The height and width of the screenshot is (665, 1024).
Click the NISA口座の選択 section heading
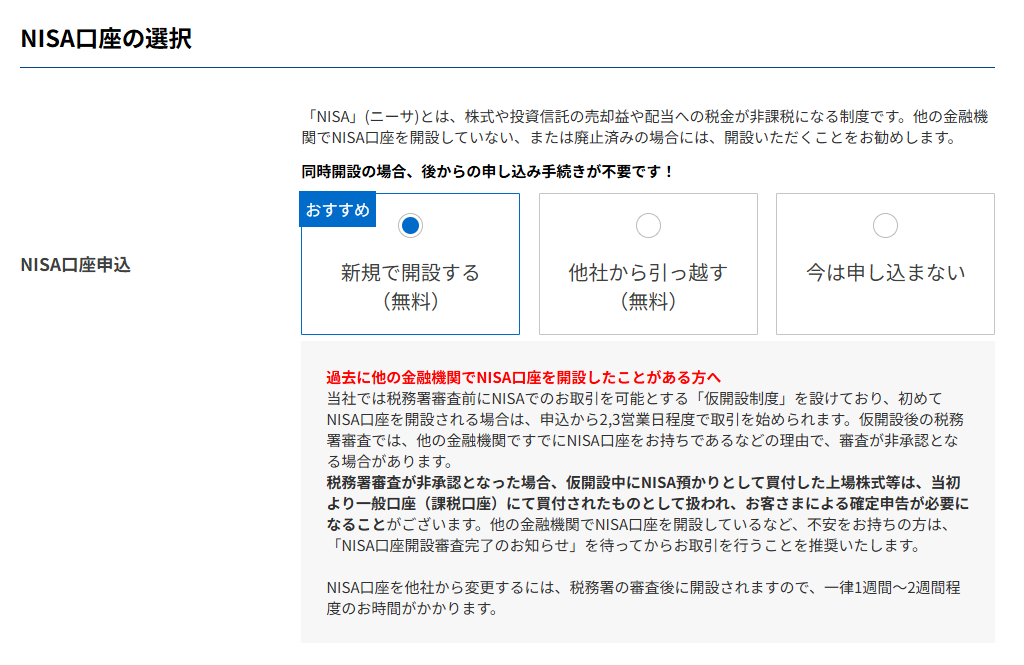(106, 39)
